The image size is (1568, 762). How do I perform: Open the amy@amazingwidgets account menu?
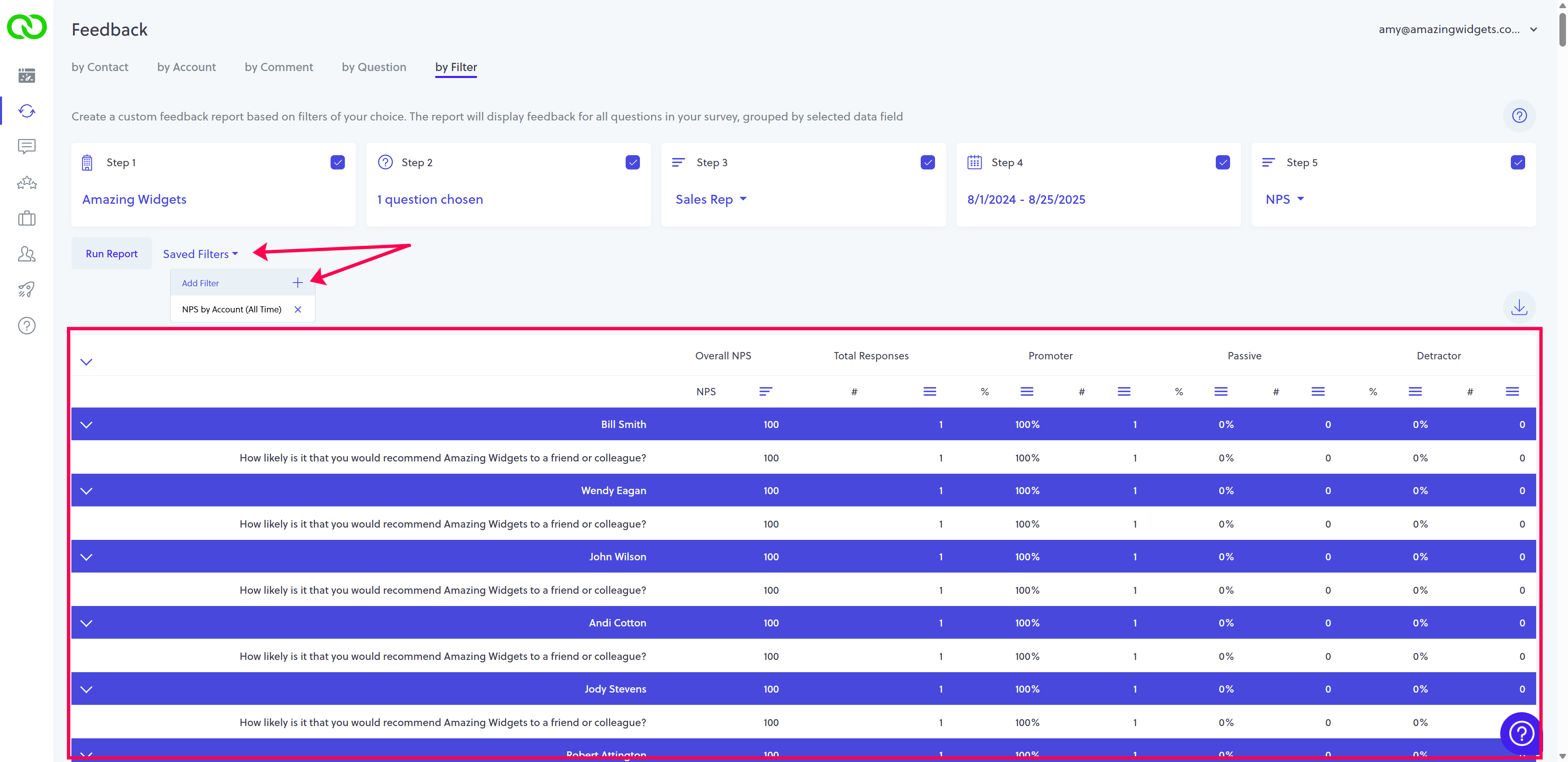tap(1458, 29)
